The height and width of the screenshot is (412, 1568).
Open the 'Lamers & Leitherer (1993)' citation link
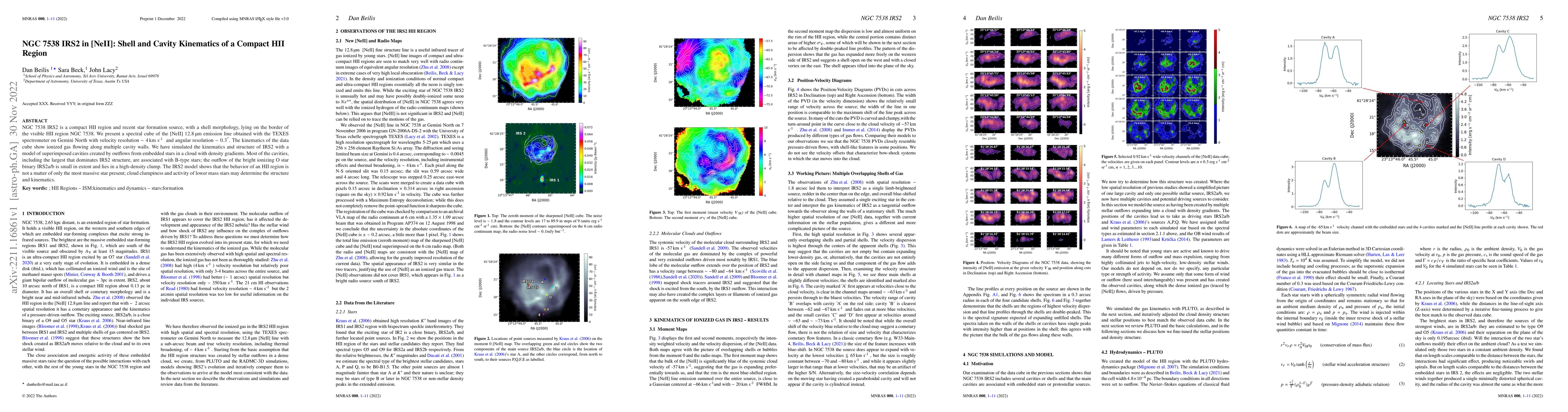click(1127, 239)
